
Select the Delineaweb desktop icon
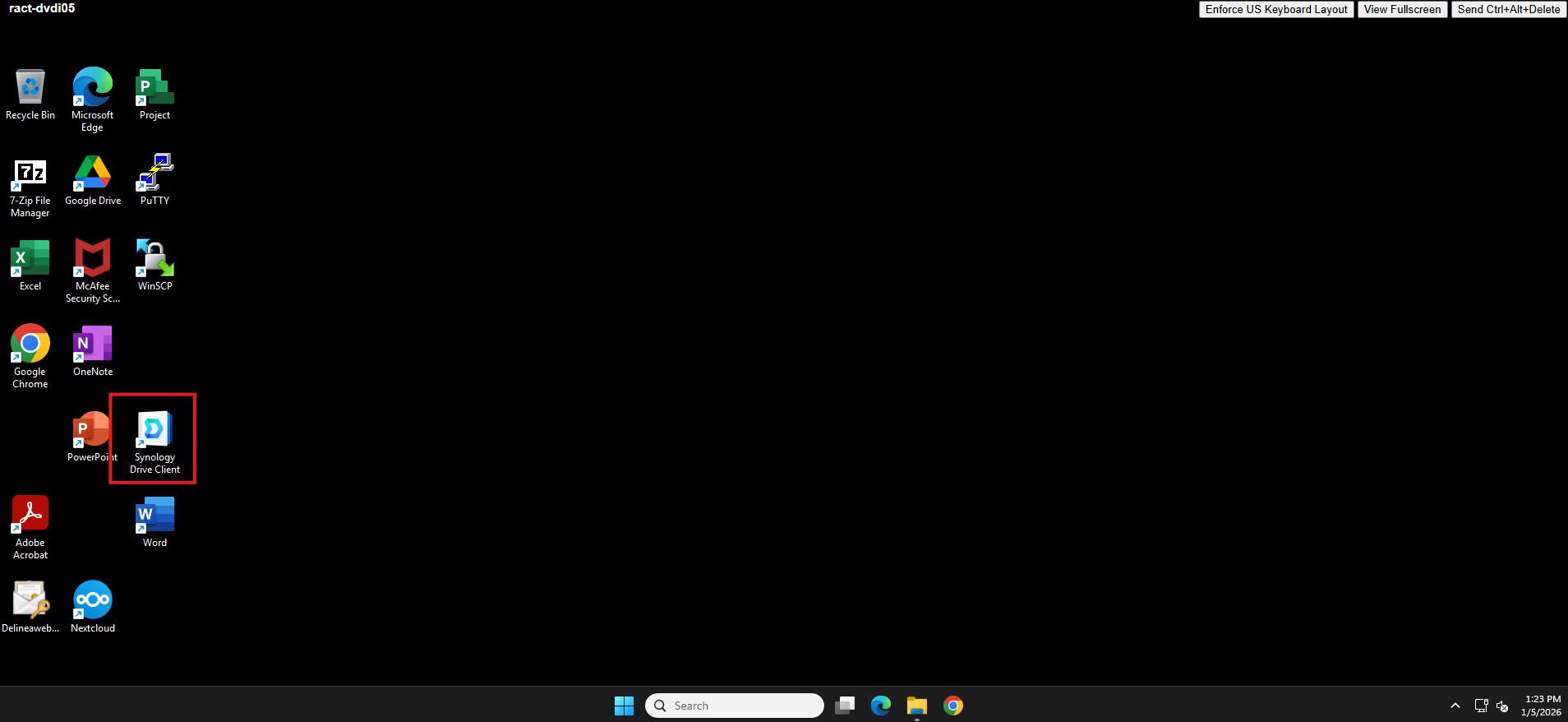pyautogui.click(x=30, y=608)
